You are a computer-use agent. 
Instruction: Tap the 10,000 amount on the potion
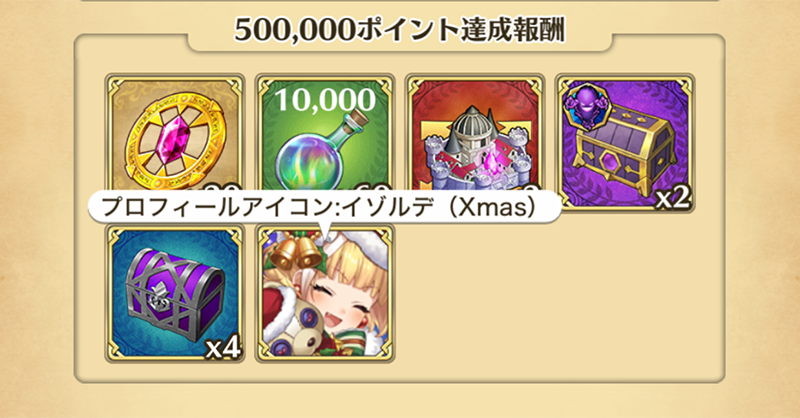click(x=325, y=99)
